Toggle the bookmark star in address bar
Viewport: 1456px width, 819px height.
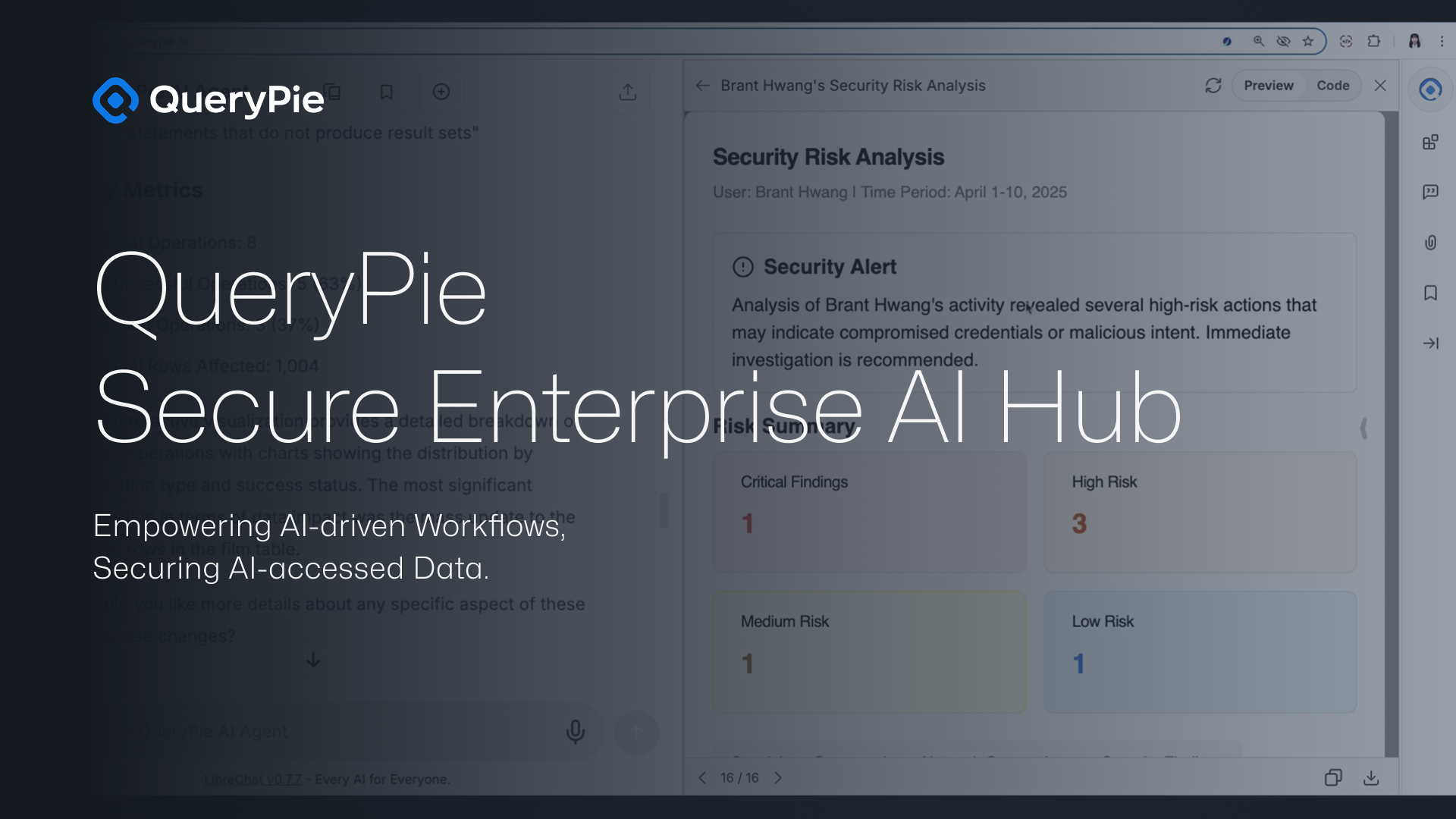[1308, 42]
